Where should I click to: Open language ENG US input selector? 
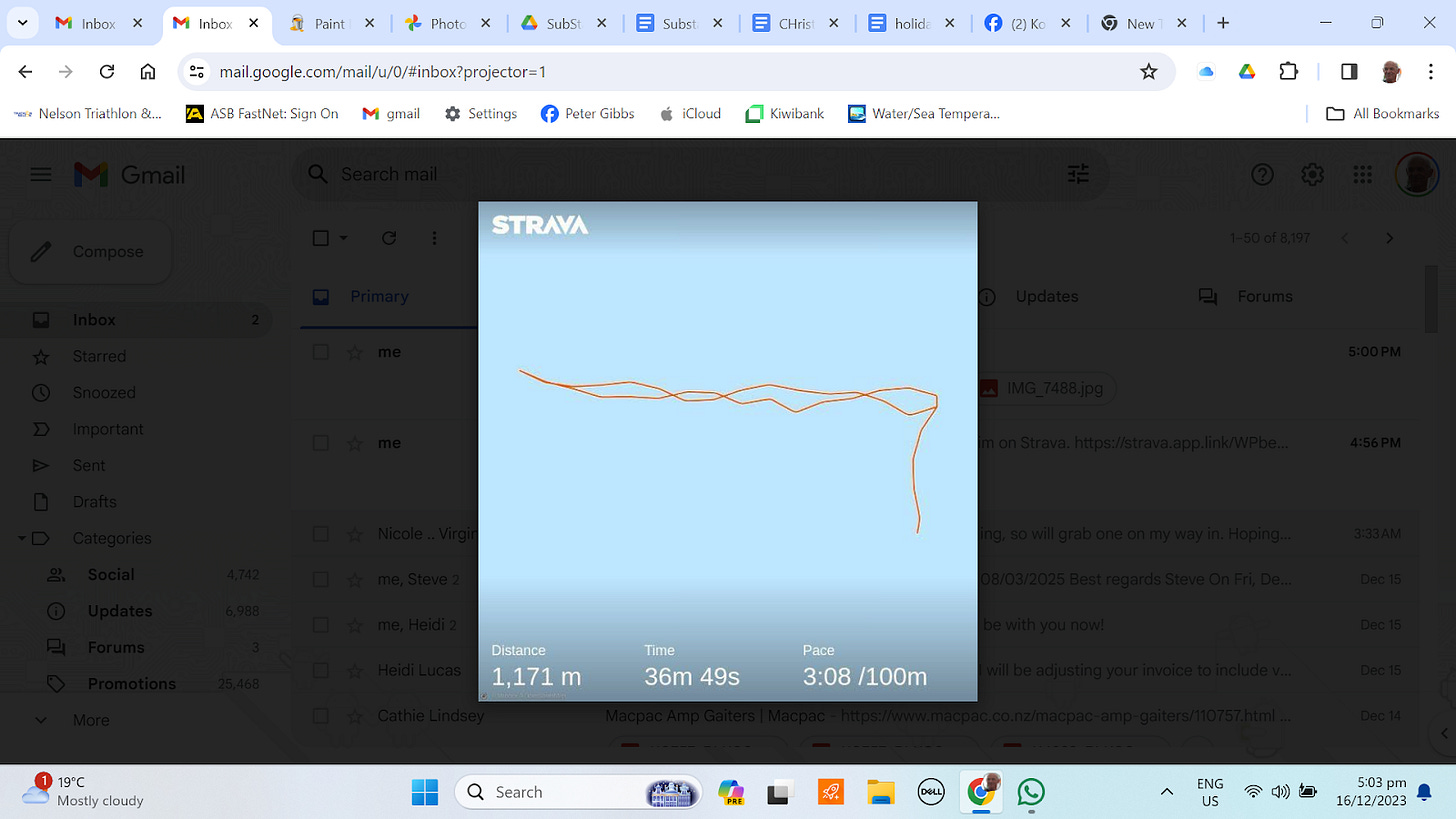tap(1210, 792)
